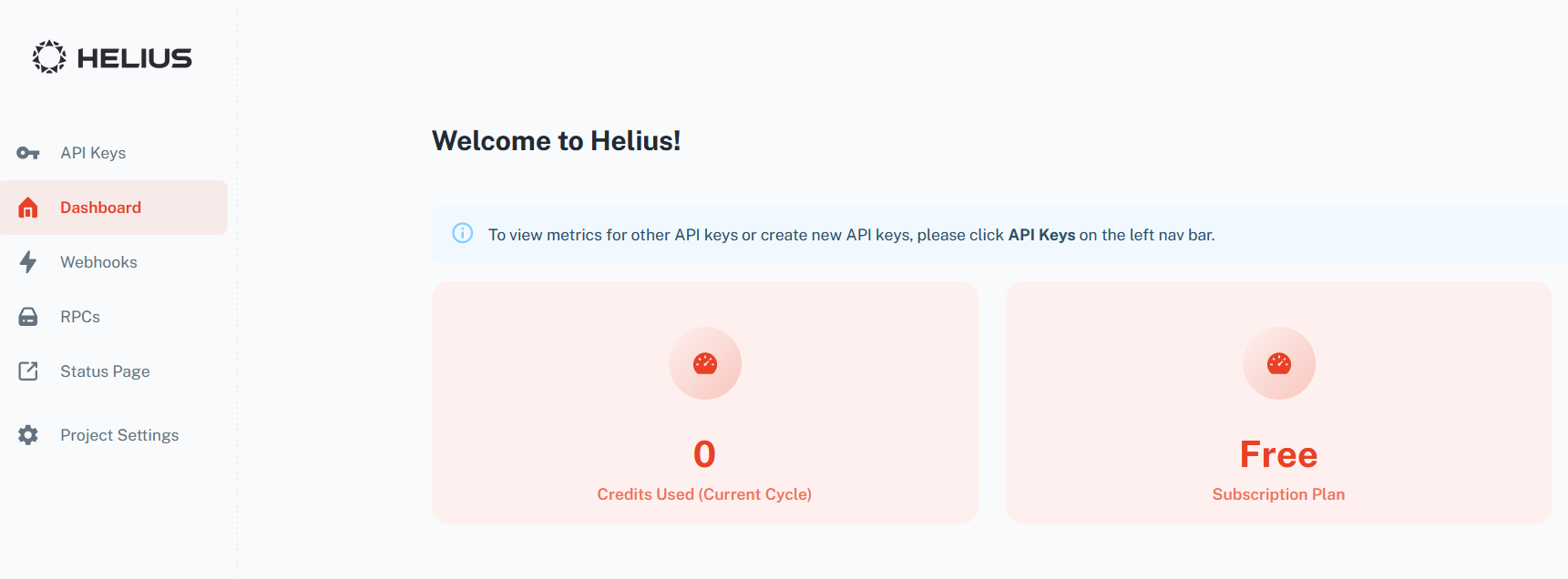Click the Subscription Plan label
This screenshot has width=1568, height=579.
1278,494
